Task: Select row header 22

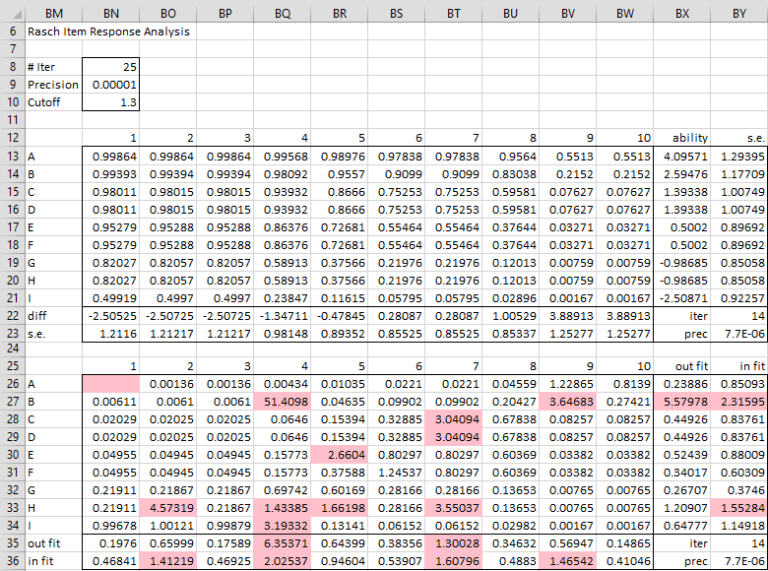Action: [12, 316]
